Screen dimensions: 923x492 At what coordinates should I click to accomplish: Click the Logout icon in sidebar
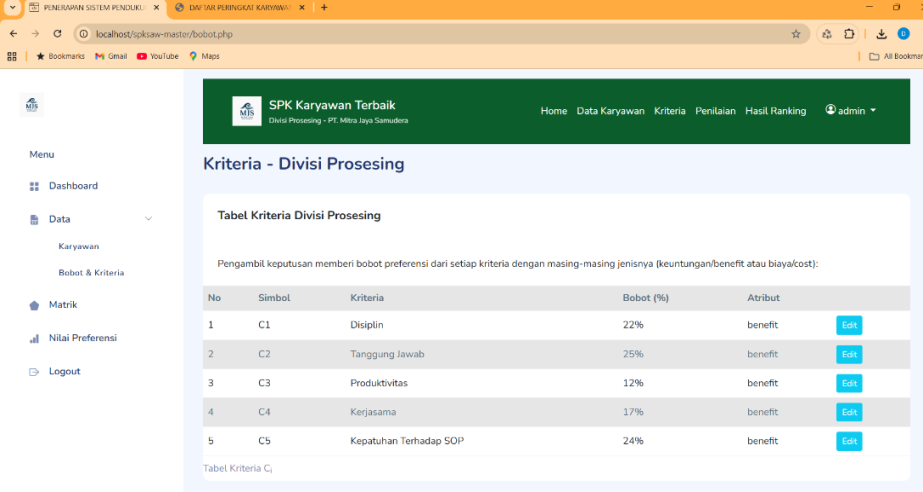(x=34, y=372)
